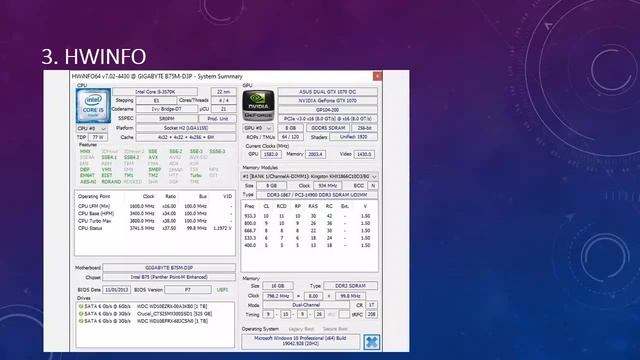Click the 22 nm process field

tap(224, 92)
